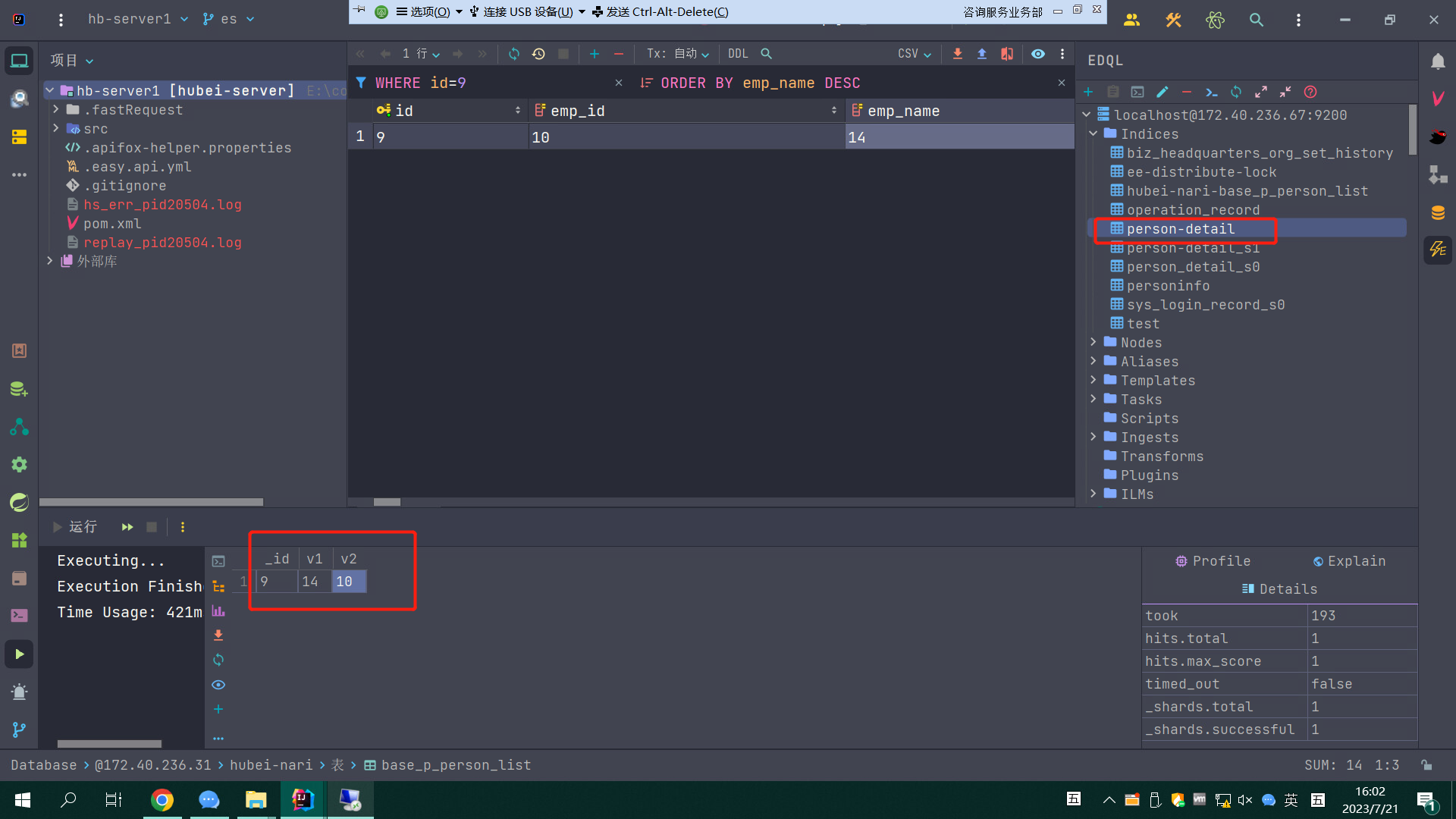The width and height of the screenshot is (1456, 819).
Task: Click the EDQL refresh connection icon
Action: click(1236, 92)
